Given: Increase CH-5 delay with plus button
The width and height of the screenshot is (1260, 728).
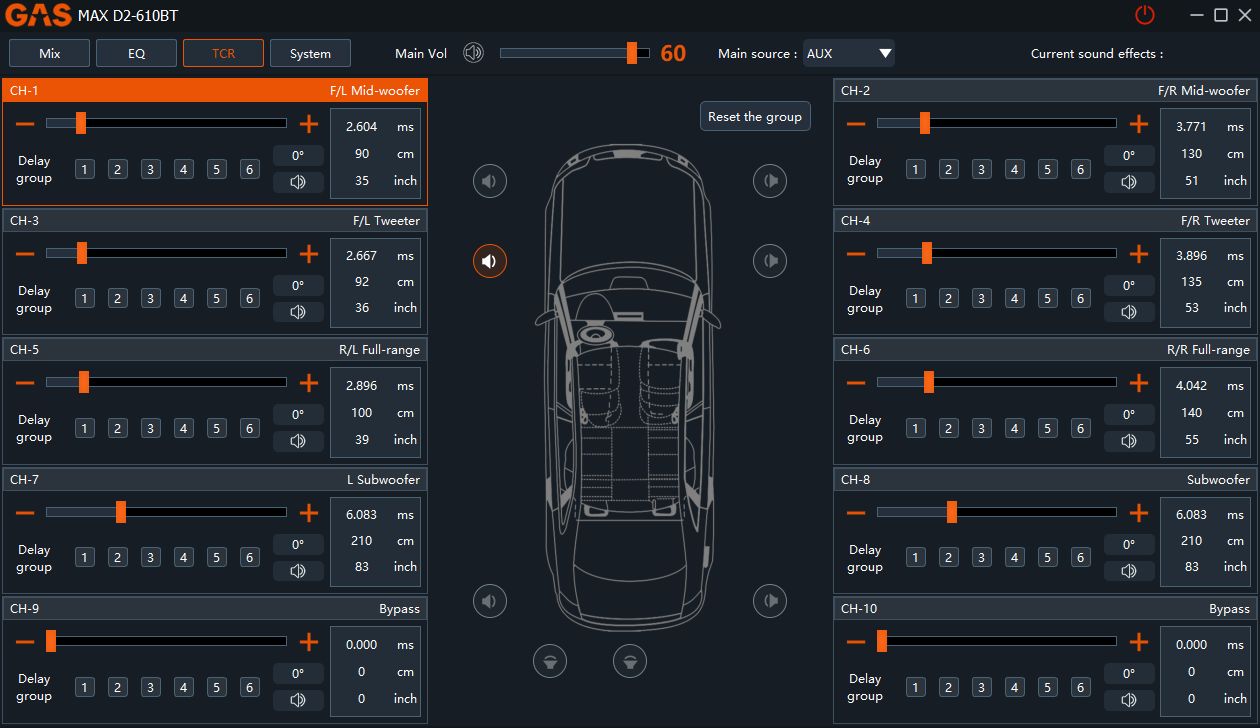Looking at the screenshot, I should [309, 383].
